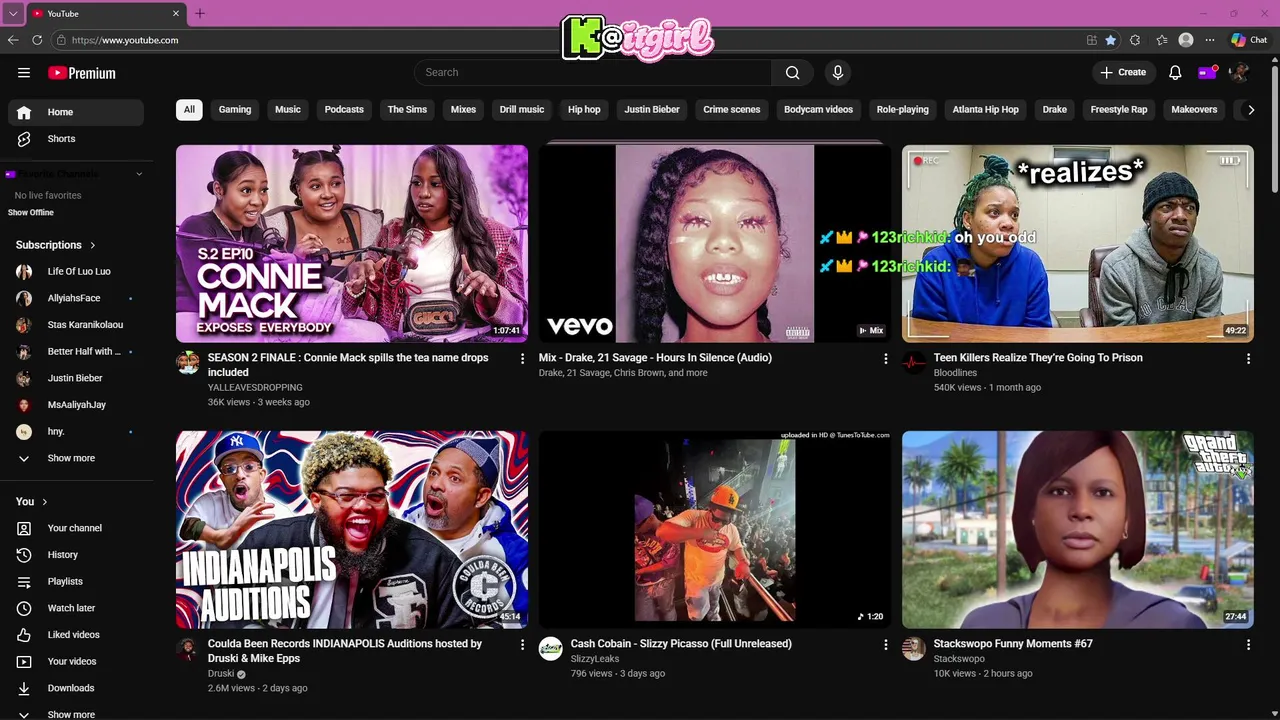Click the browser address bar
The height and width of the screenshot is (720, 1280).
tap(565, 40)
